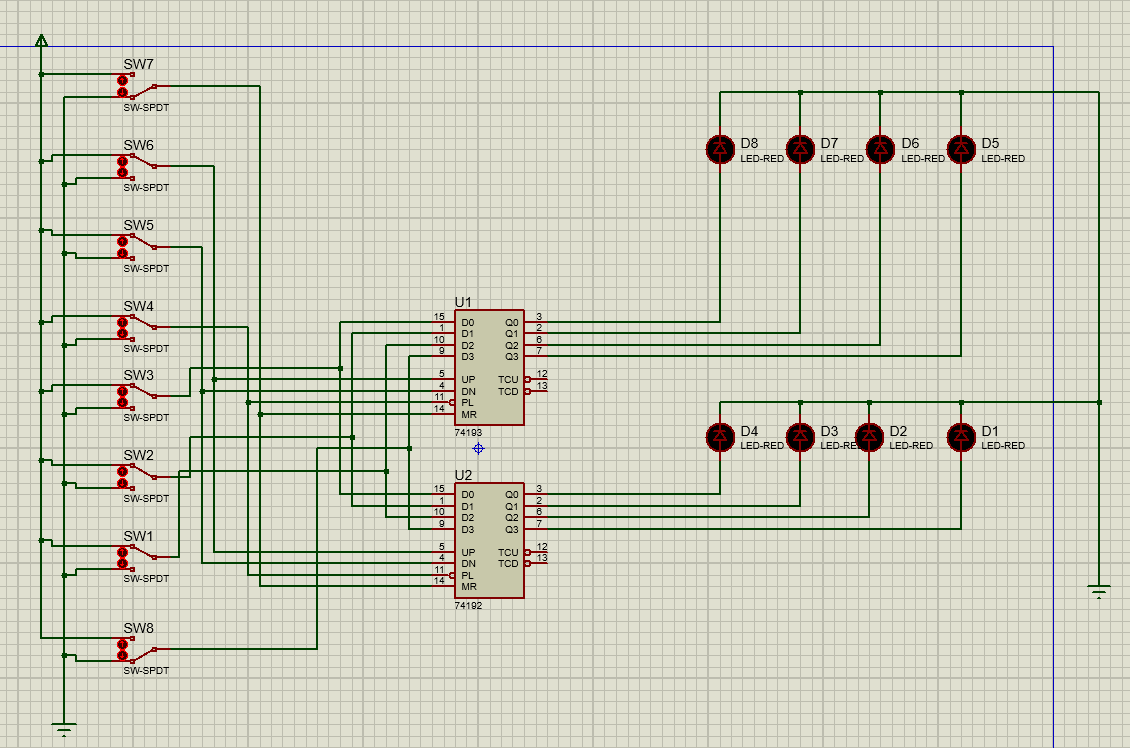Click the DN pin label on U2

[468, 564]
